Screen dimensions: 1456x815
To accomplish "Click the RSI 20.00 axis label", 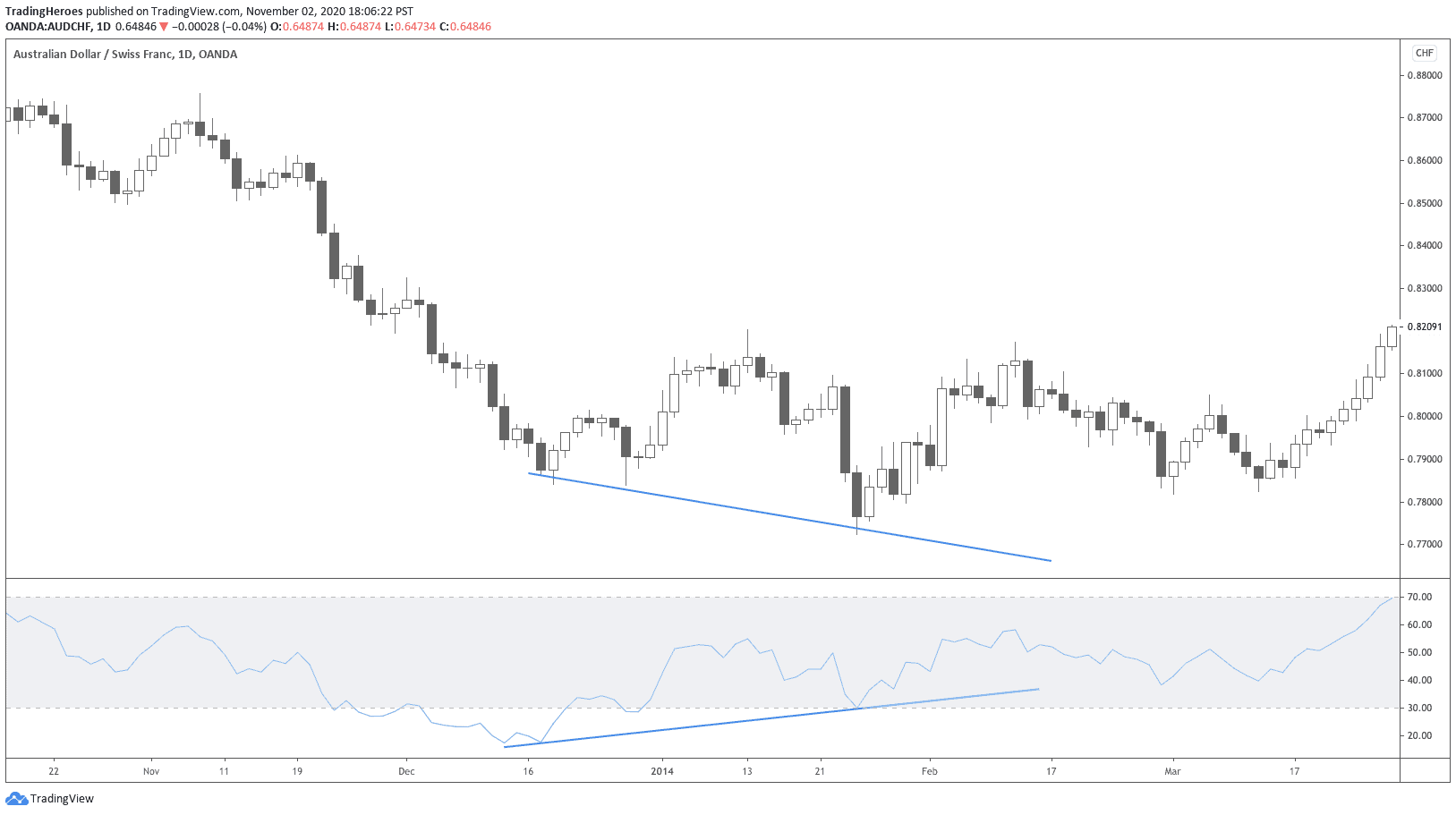I will [1419, 735].
